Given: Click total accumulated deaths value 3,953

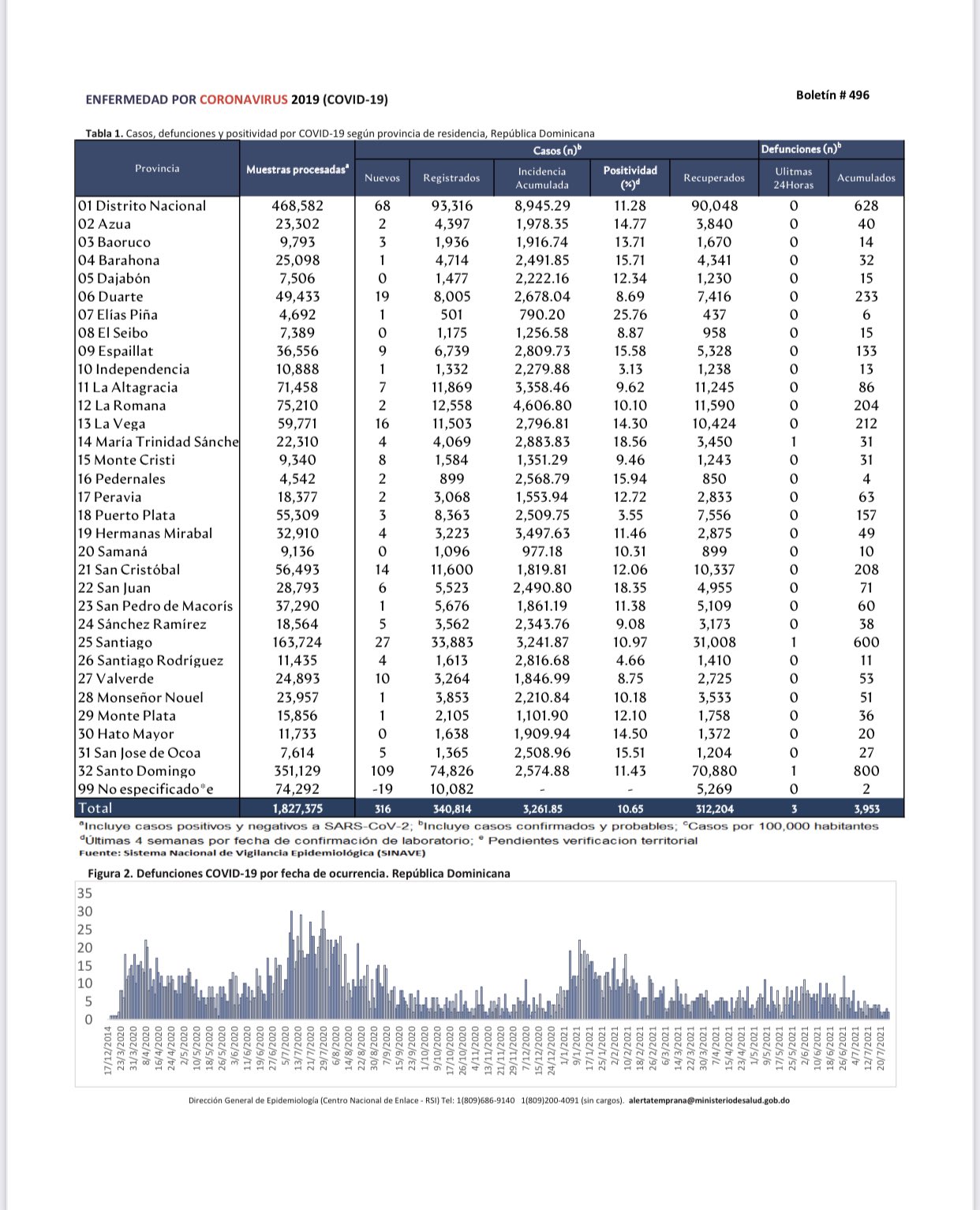Looking at the screenshot, I should pyautogui.click(x=866, y=809).
